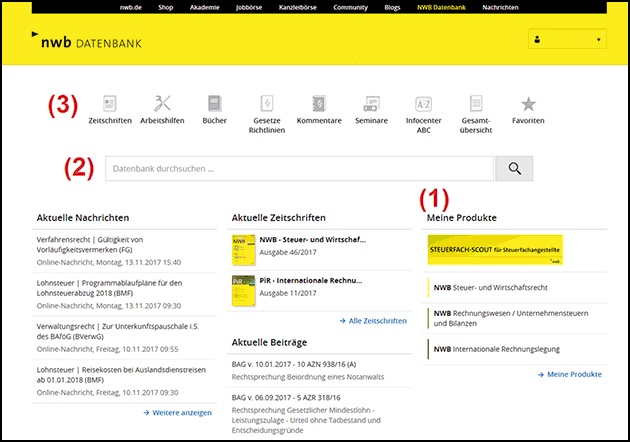Click the magnifier search button
The height and width of the screenshot is (442, 630).
[x=514, y=168]
